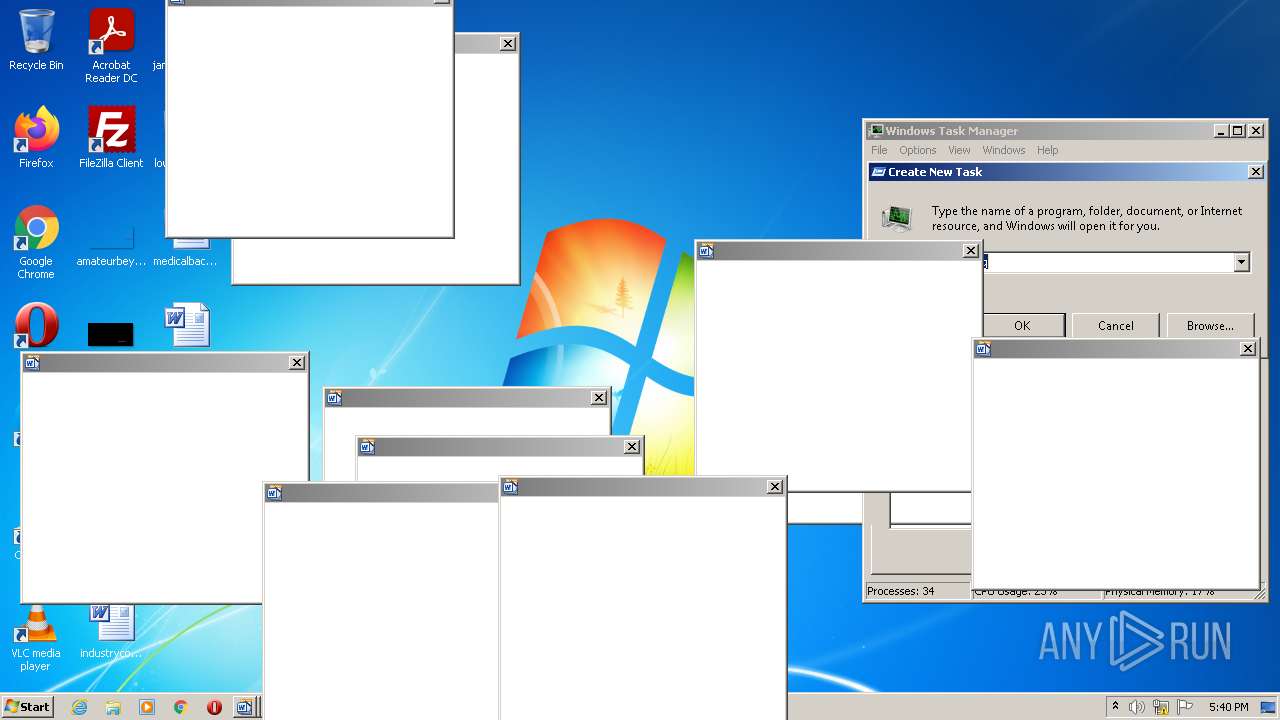The image size is (1280, 720).
Task: Open Task Manager's Options menu
Action: (917, 150)
